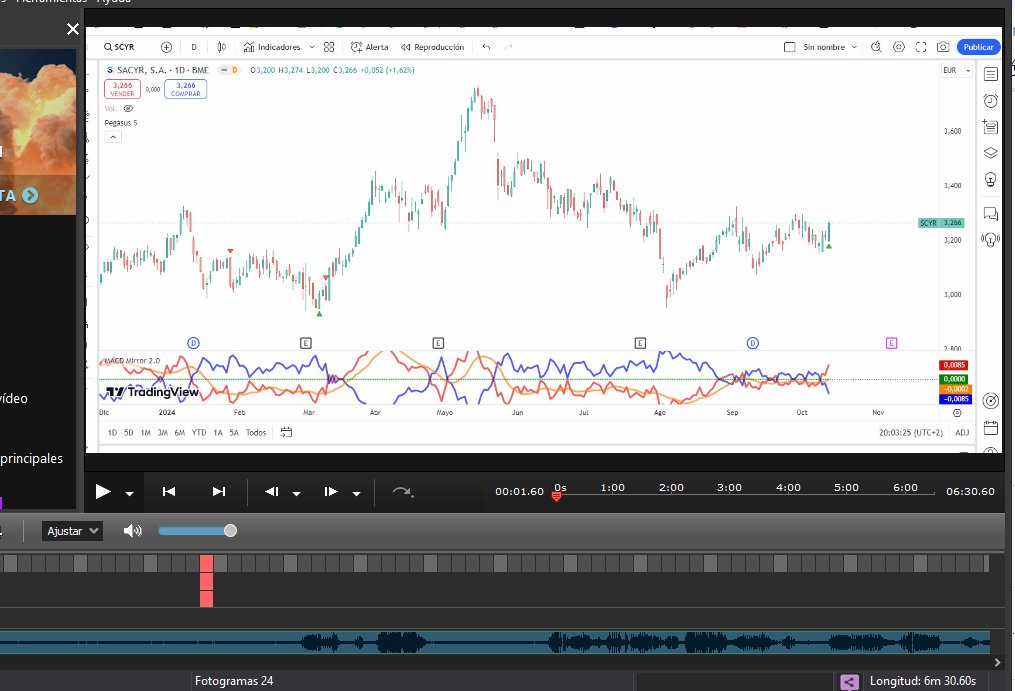
Task: Open the Indicadores menu
Action: (272, 47)
